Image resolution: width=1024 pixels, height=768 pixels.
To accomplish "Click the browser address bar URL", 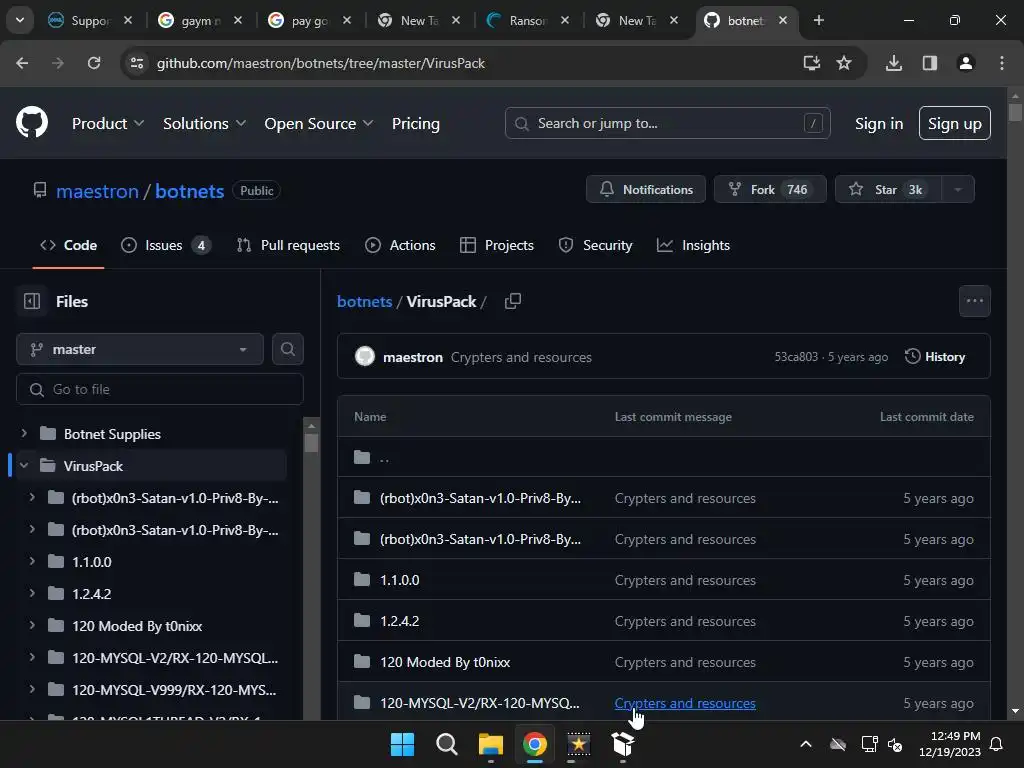I will click(x=321, y=63).
